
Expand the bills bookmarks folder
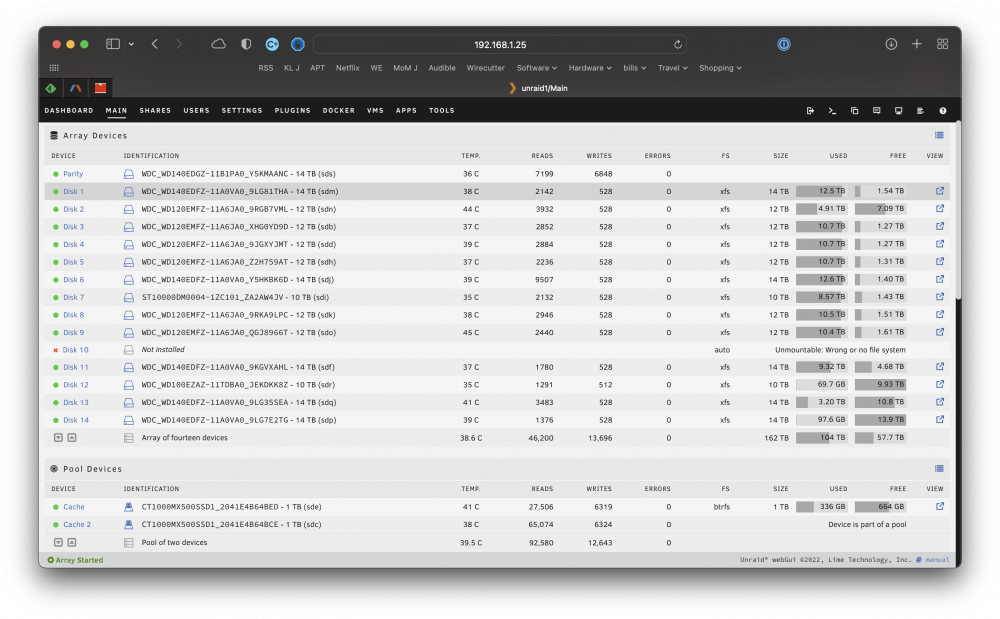coord(635,68)
